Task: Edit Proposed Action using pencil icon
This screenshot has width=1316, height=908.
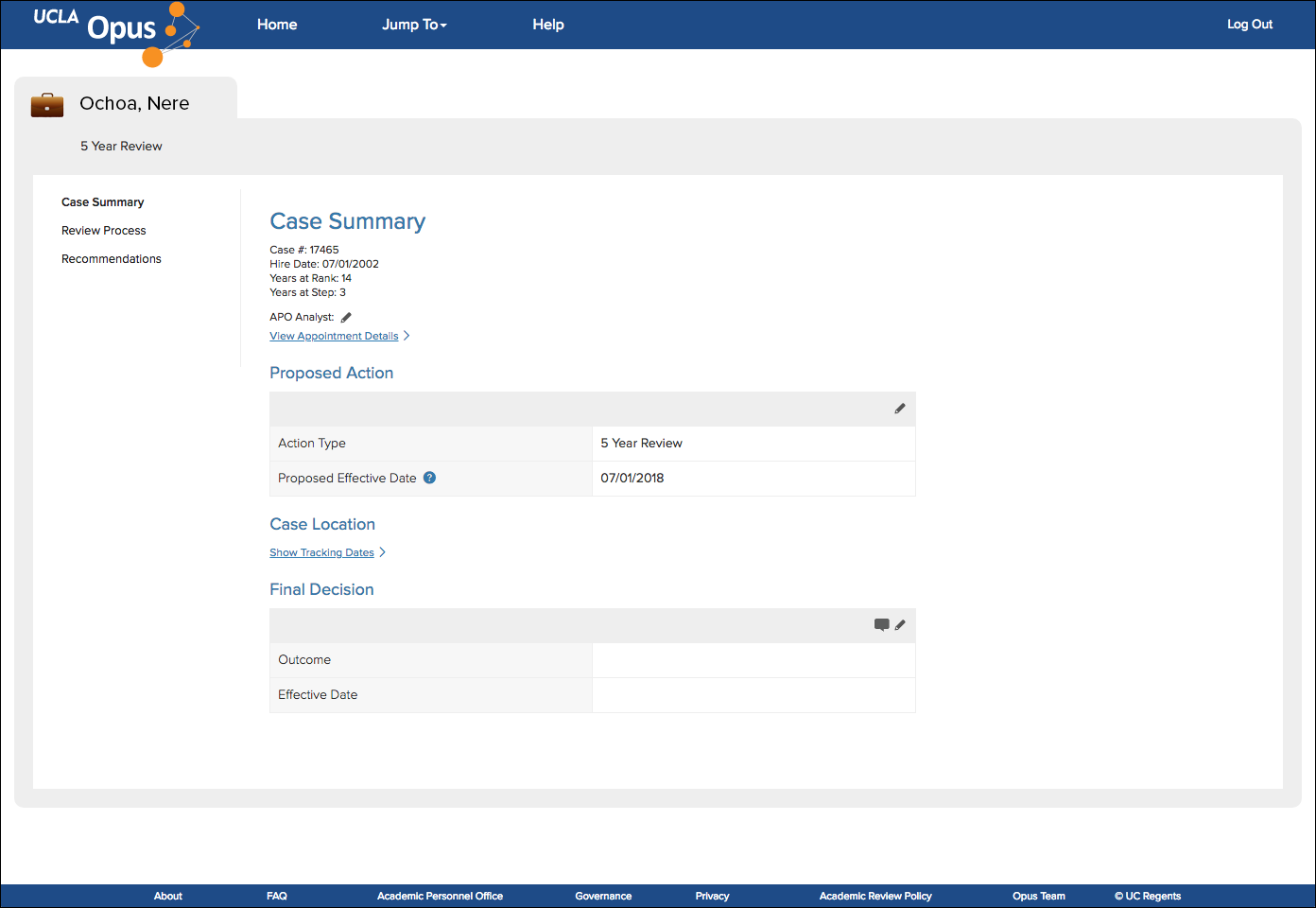Action: click(x=900, y=409)
